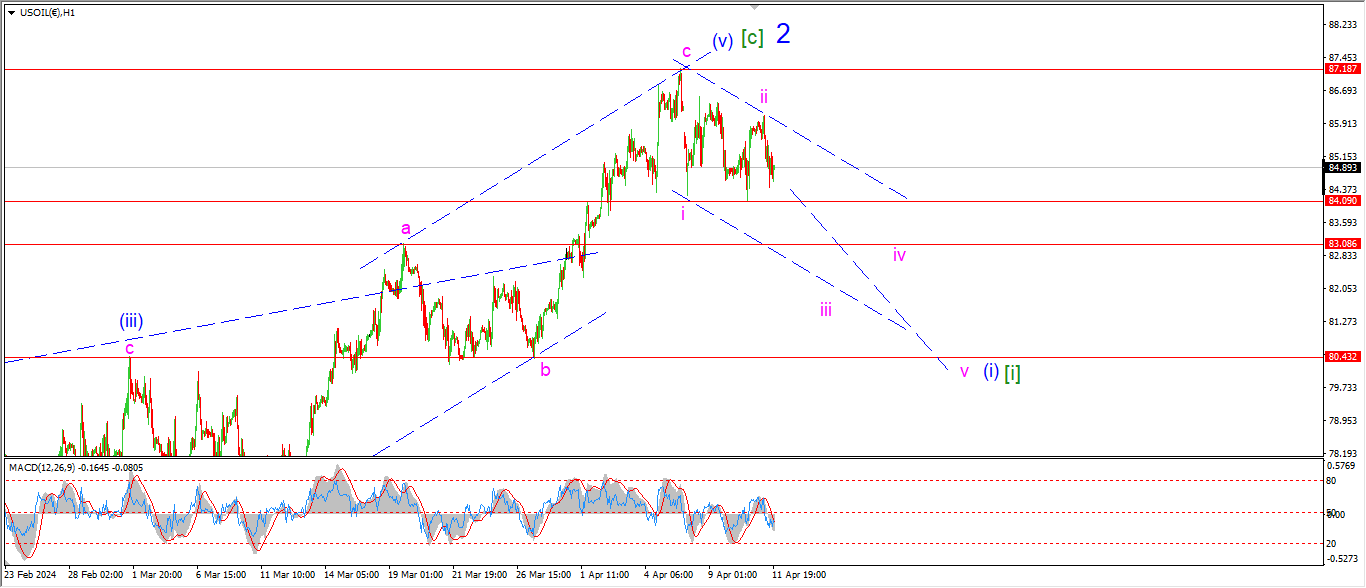This screenshot has height=588, width=1366.
Task: Click the 23 Feb 2024 date on time axis
Action: pyautogui.click(x=30, y=576)
